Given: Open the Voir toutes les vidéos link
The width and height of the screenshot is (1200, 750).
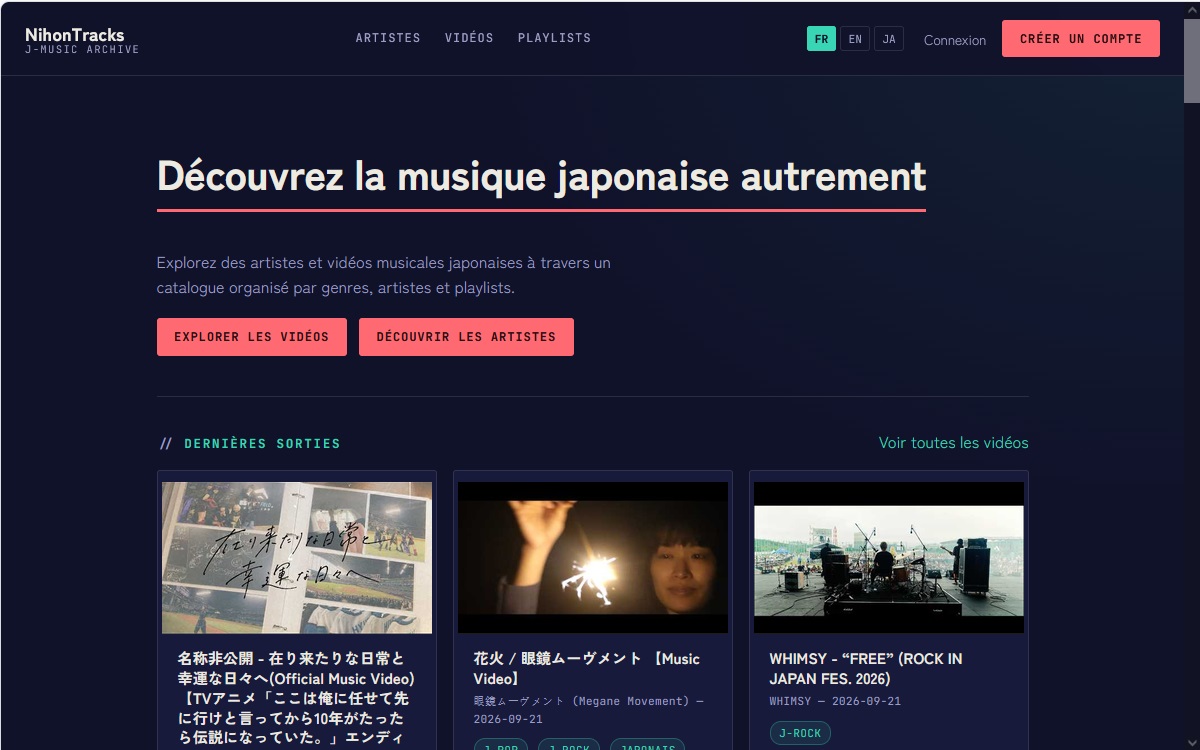Looking at the screenshot, I should (x=953, y=442).
